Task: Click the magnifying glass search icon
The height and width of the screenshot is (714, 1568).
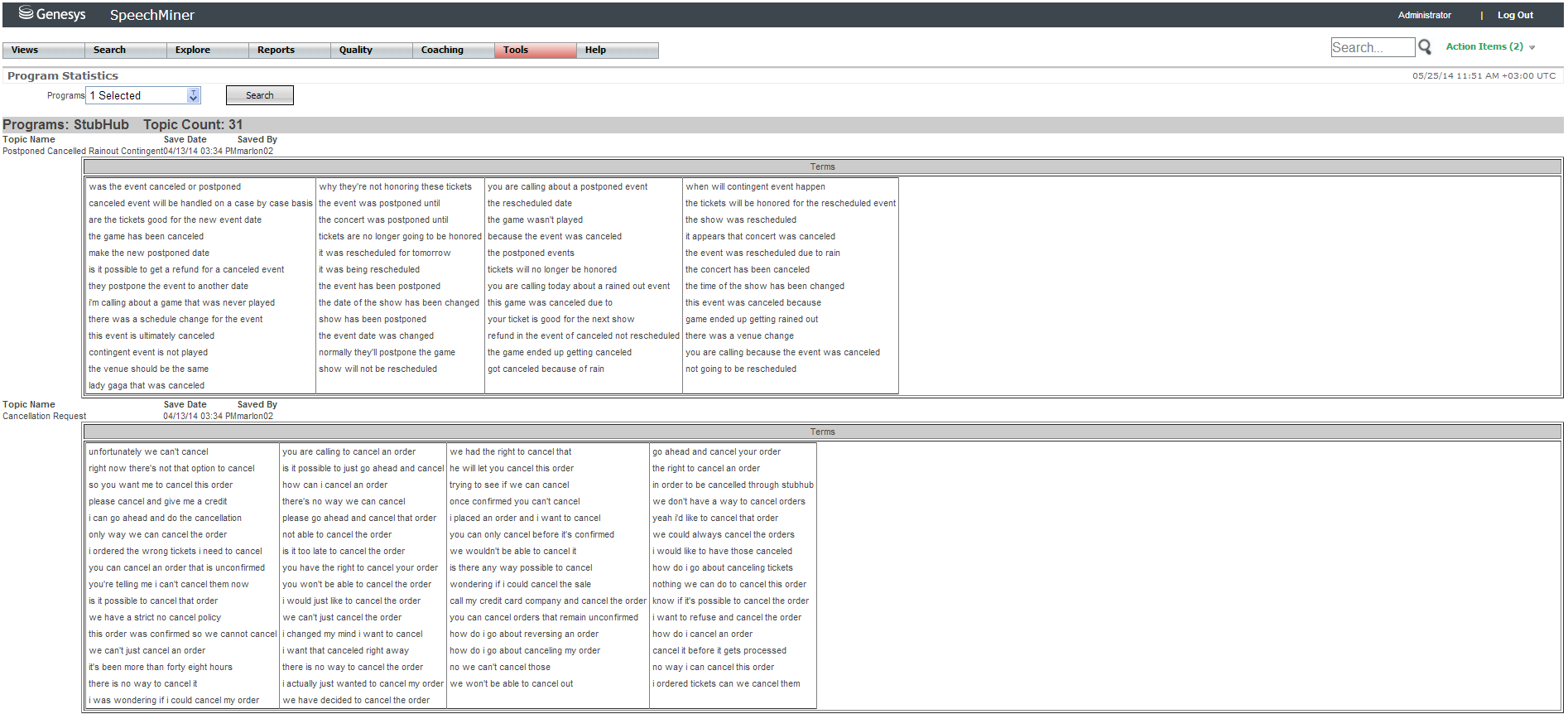Action: click(1425, 47)
